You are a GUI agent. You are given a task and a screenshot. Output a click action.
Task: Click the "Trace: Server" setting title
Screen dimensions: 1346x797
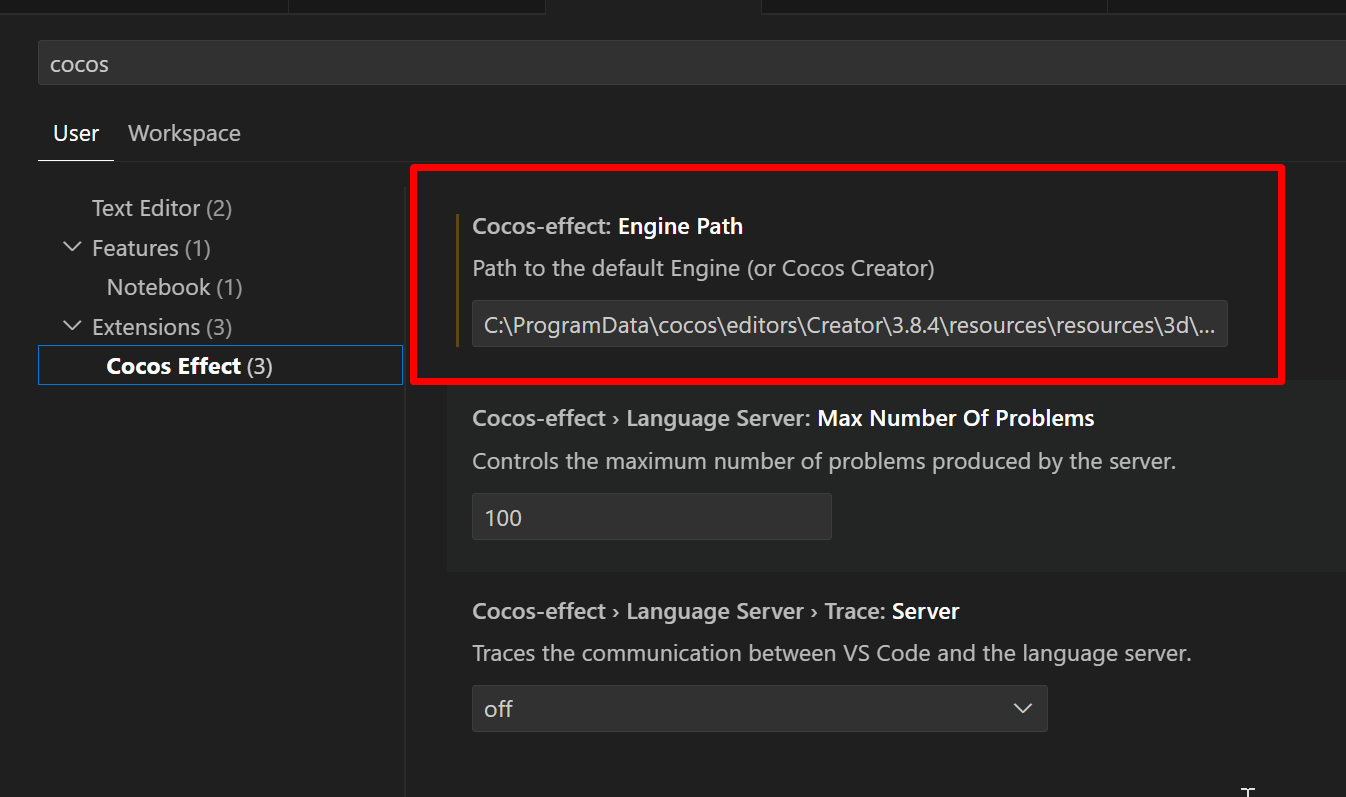tap(716, 611)
